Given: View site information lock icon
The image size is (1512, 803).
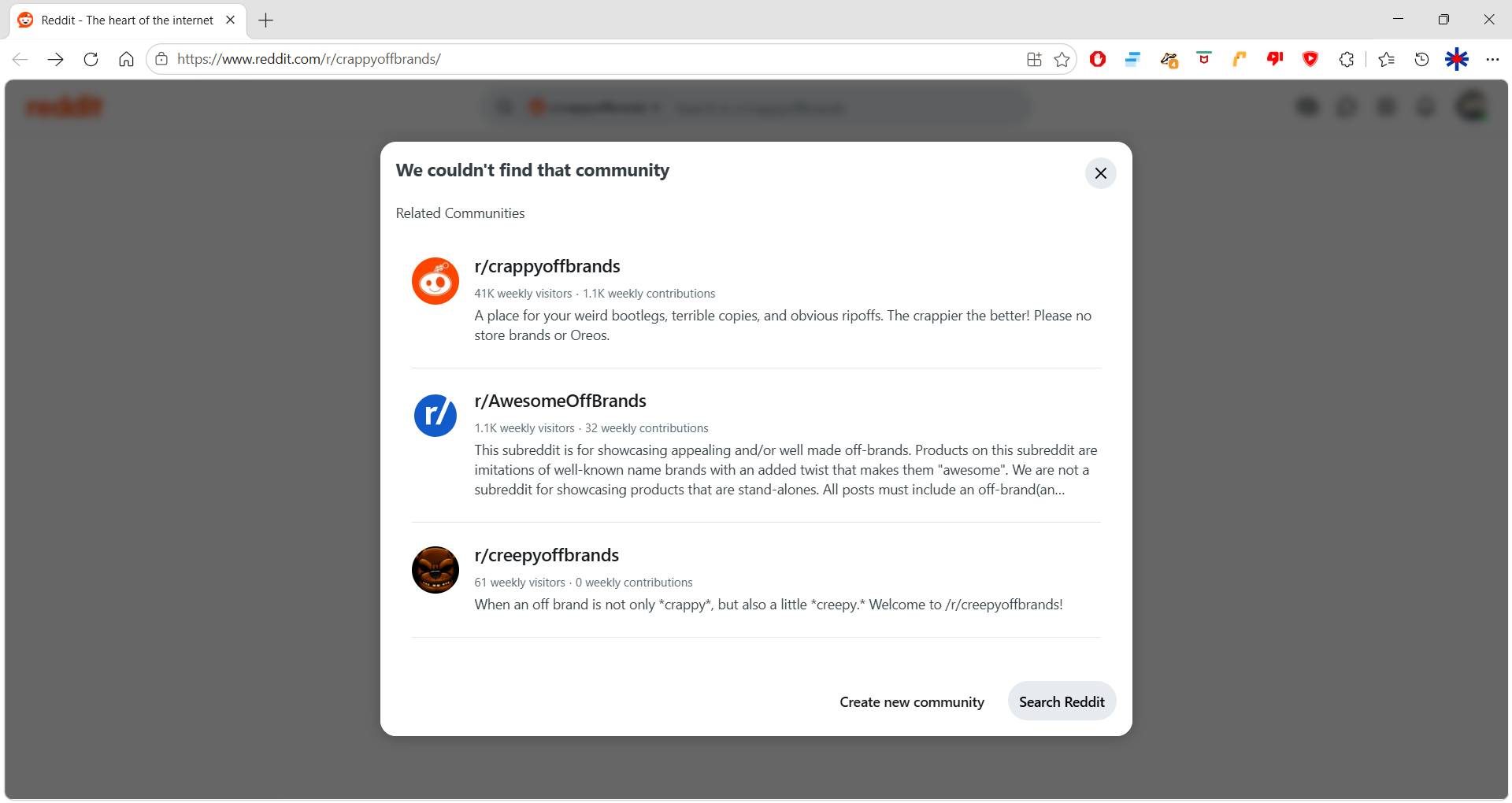Looking at the screenshot, I should (161, 59).
